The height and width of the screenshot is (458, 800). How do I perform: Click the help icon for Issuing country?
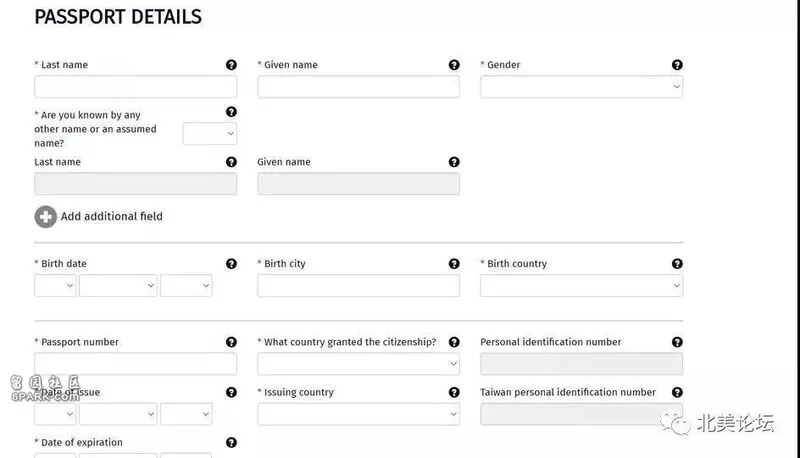(x=454, y=392)
